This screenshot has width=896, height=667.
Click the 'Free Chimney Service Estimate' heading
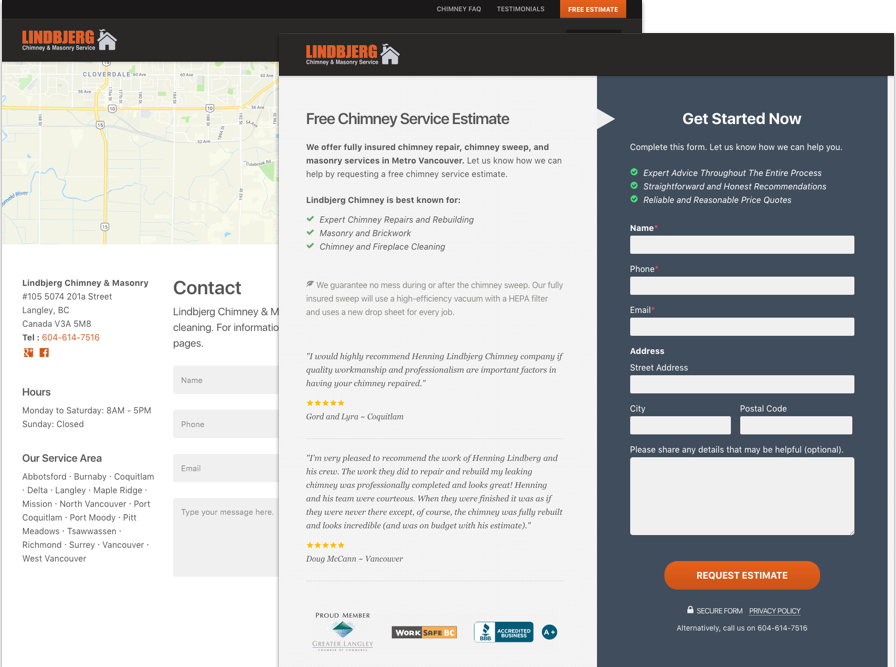(407, 119)
